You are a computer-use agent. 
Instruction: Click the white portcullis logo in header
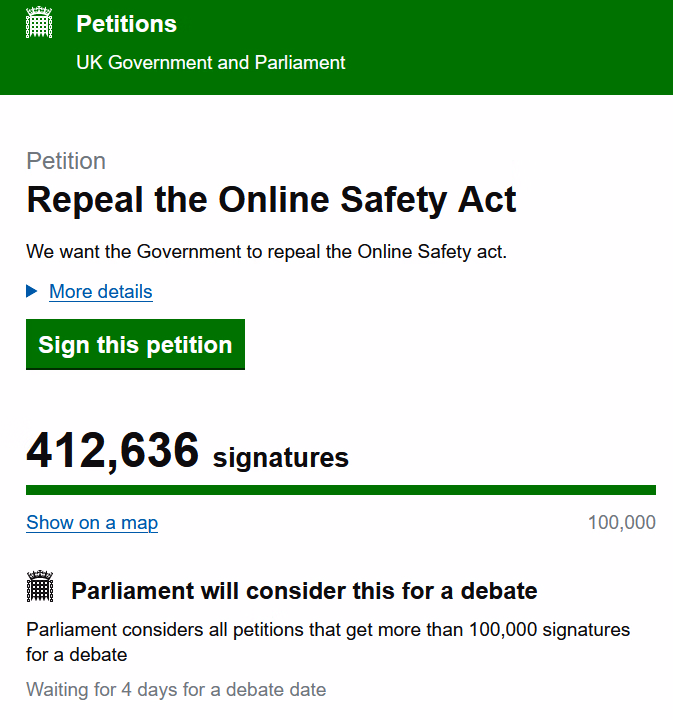click(39, 22)
